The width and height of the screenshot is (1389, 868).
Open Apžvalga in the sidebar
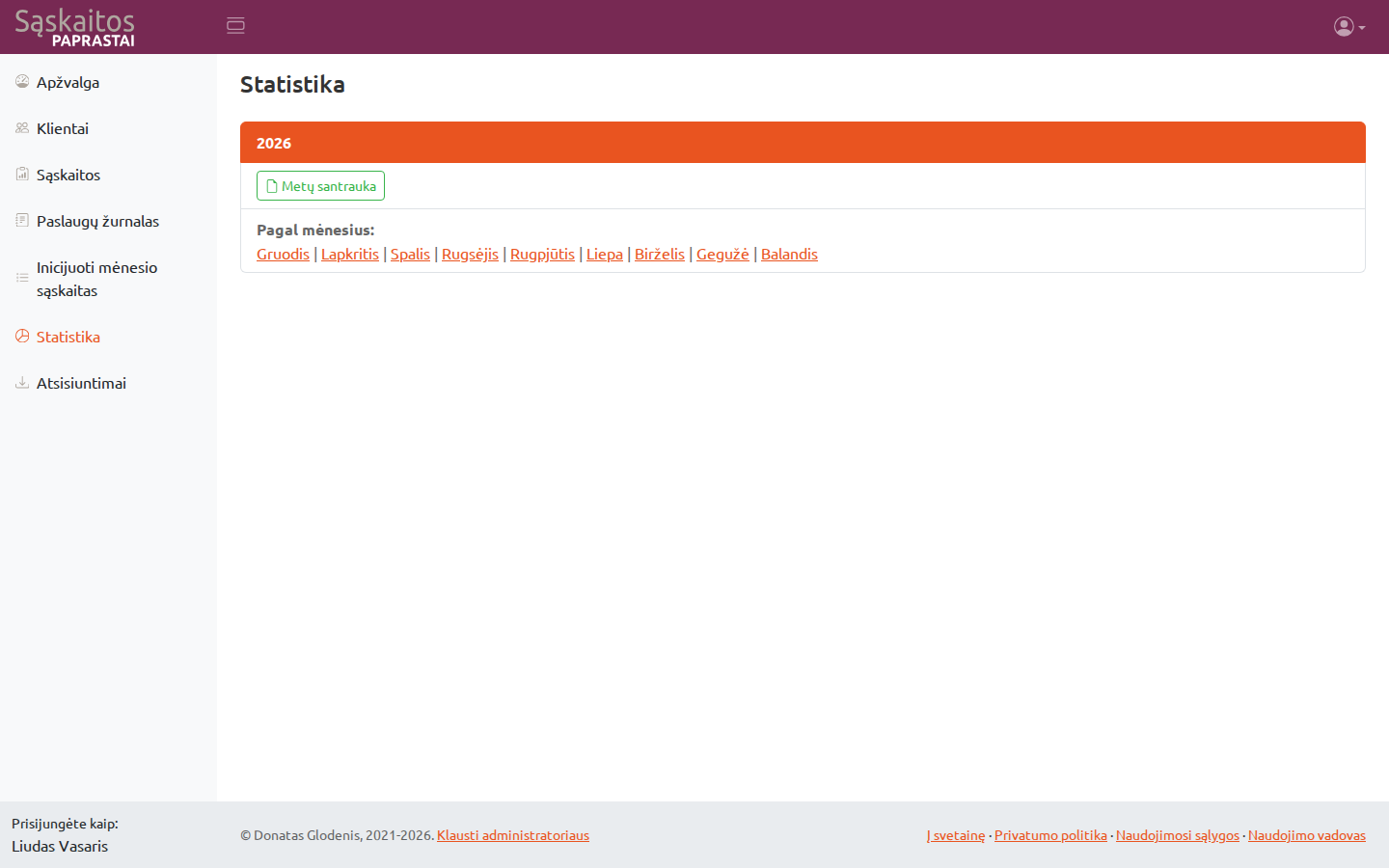[x=108, y=82]
